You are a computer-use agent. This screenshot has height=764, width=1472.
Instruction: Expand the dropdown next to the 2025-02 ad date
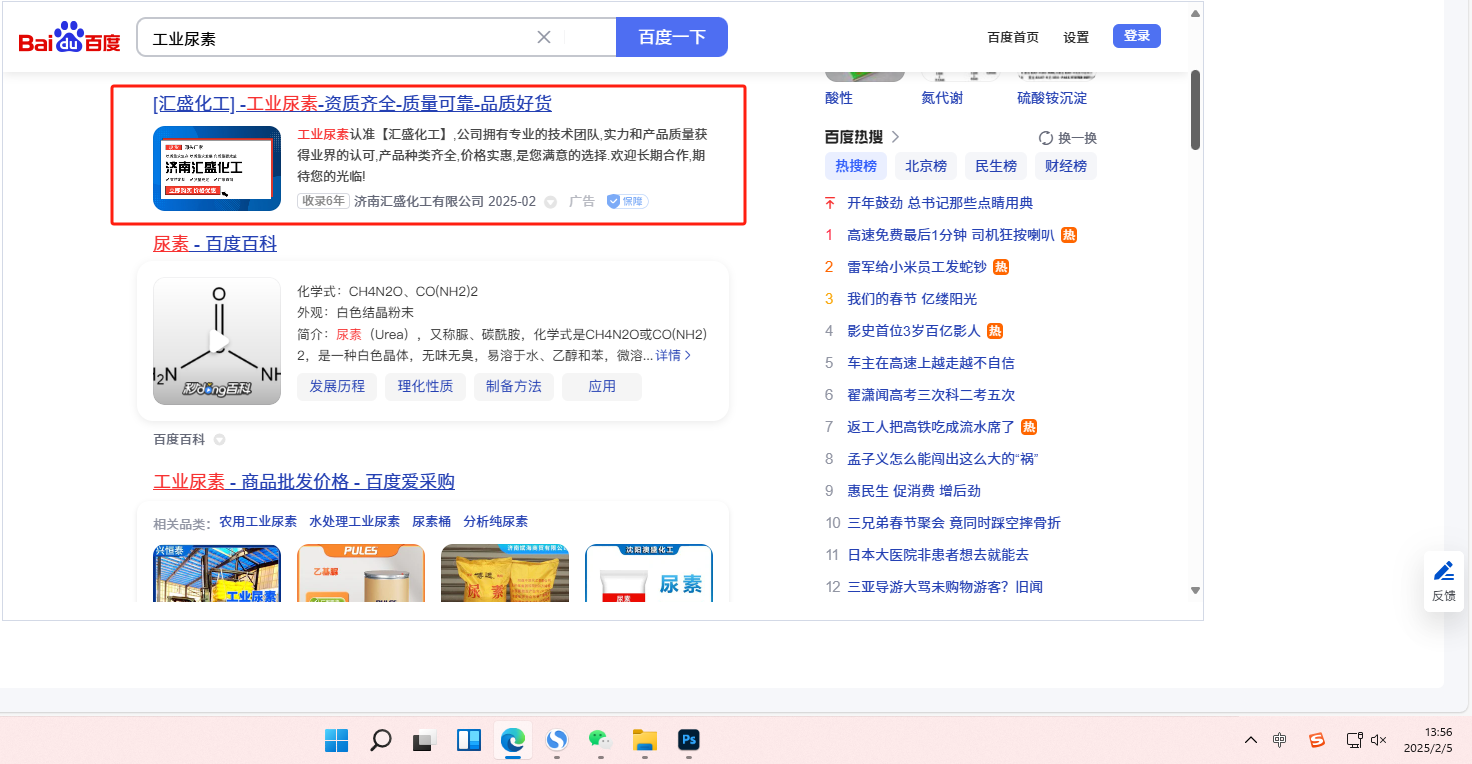tap(550, 202)
